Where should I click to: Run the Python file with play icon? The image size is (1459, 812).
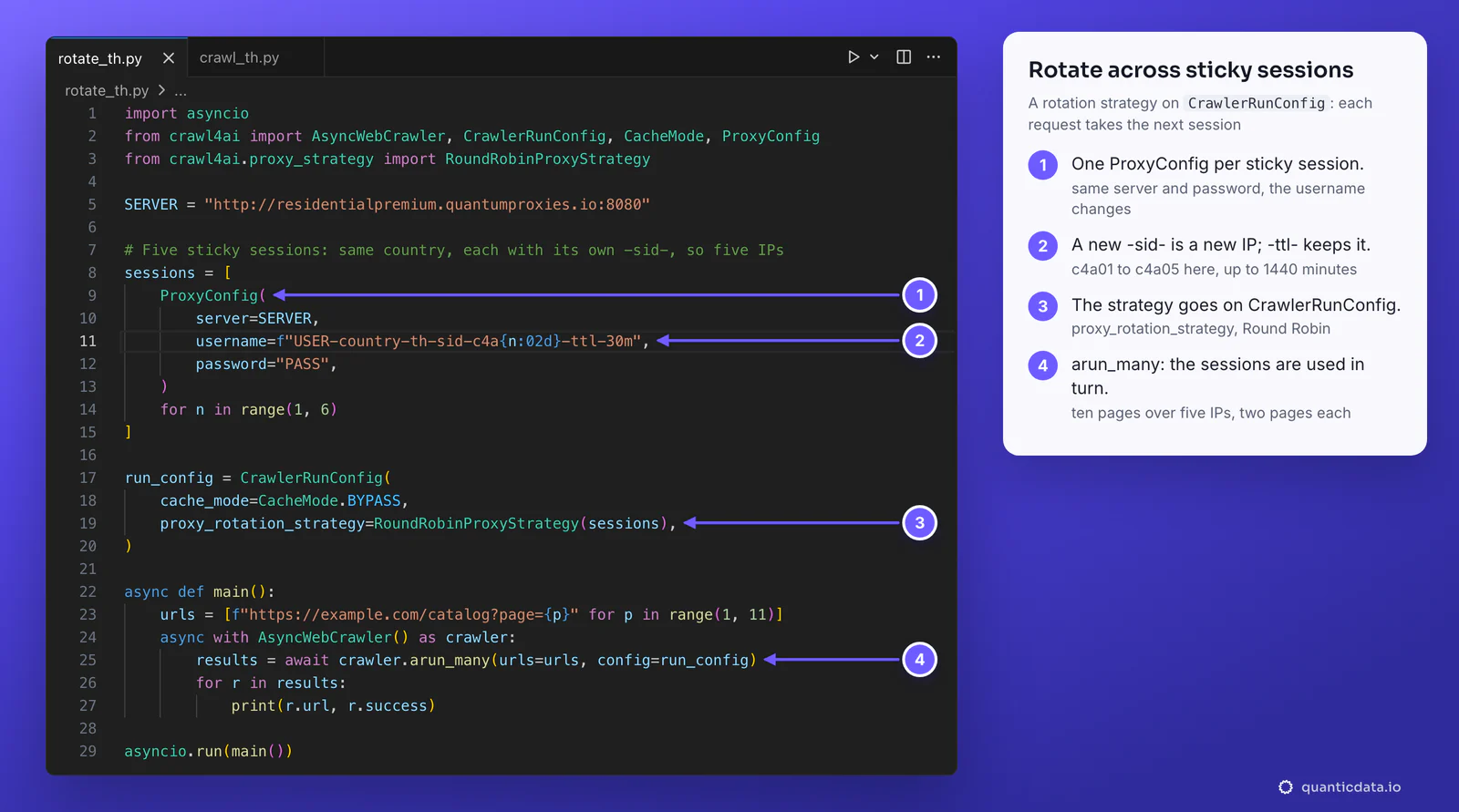click(853, 57)
